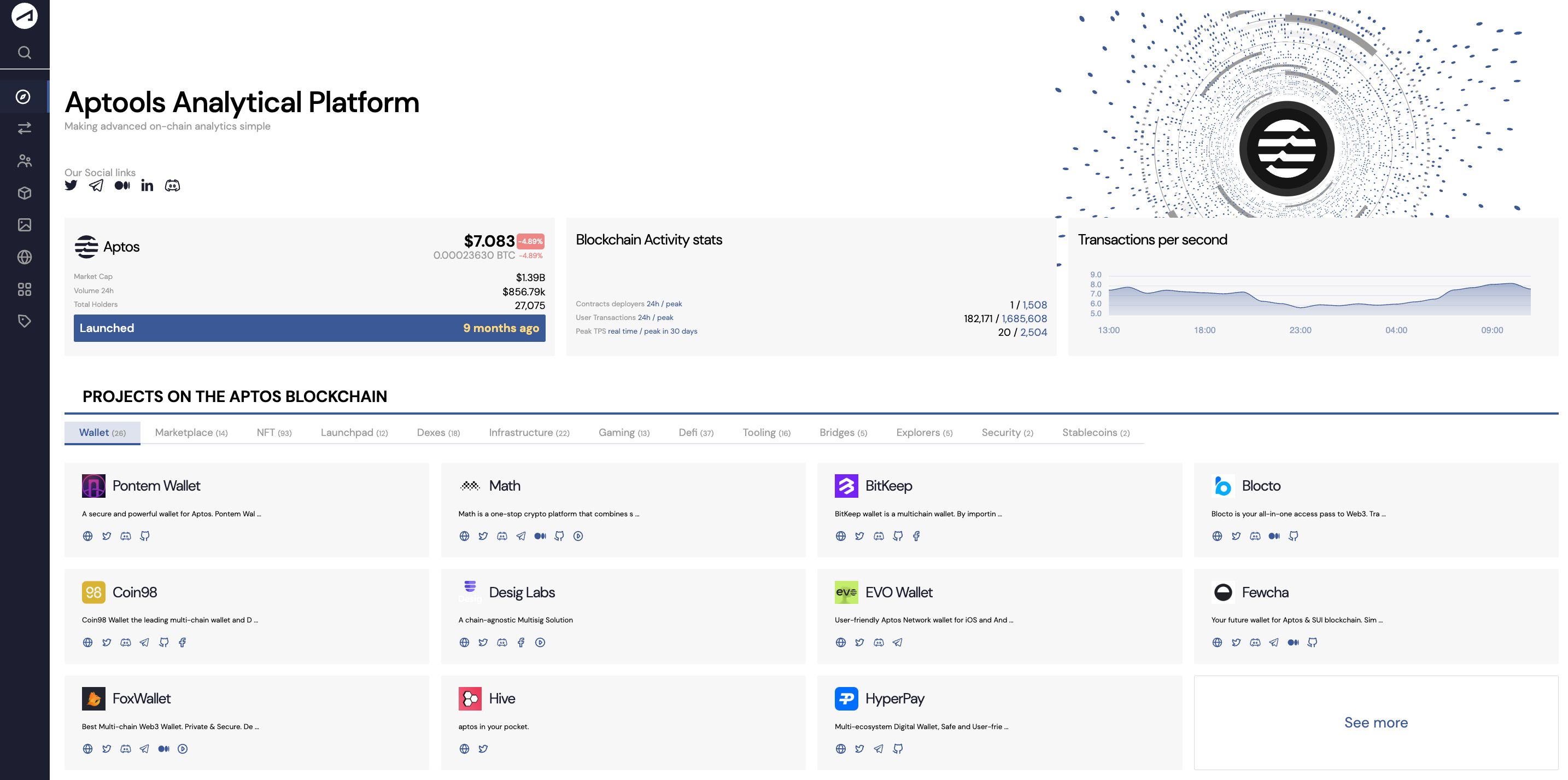
Task: Open Aptools LinkedIn social link
Action: 147,186
